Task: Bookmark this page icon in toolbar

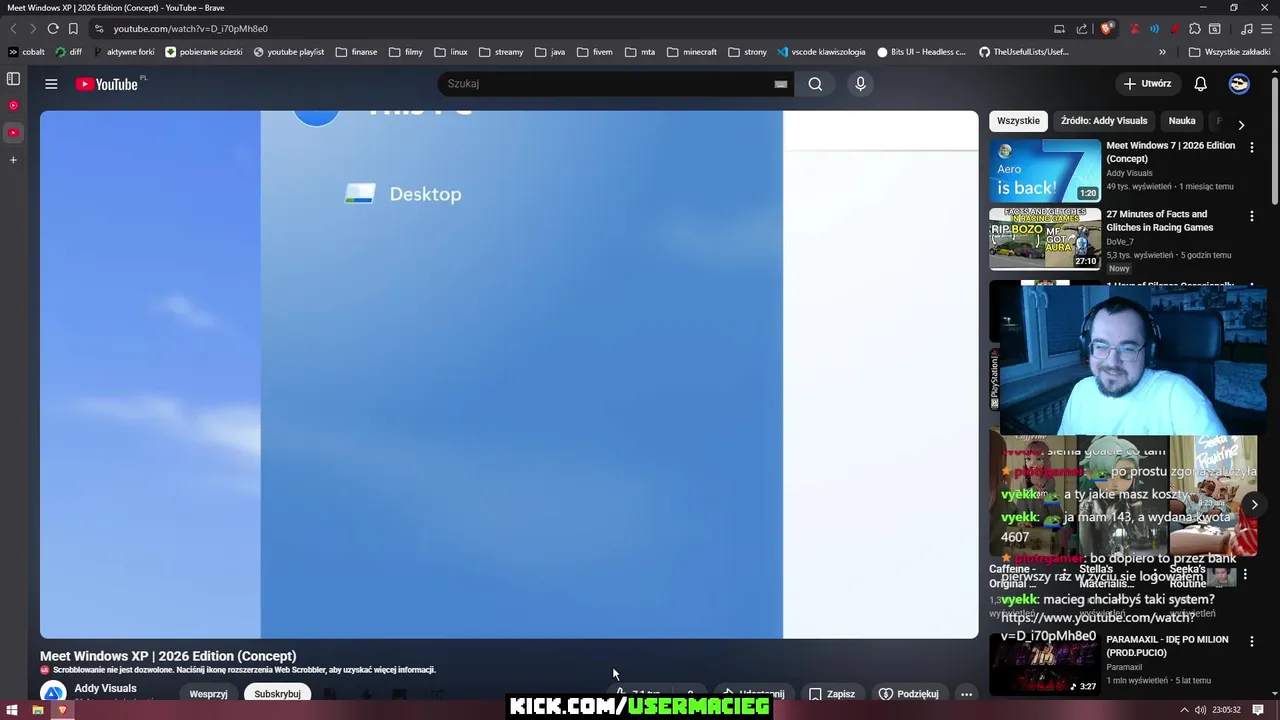Action: click(73, 29)
